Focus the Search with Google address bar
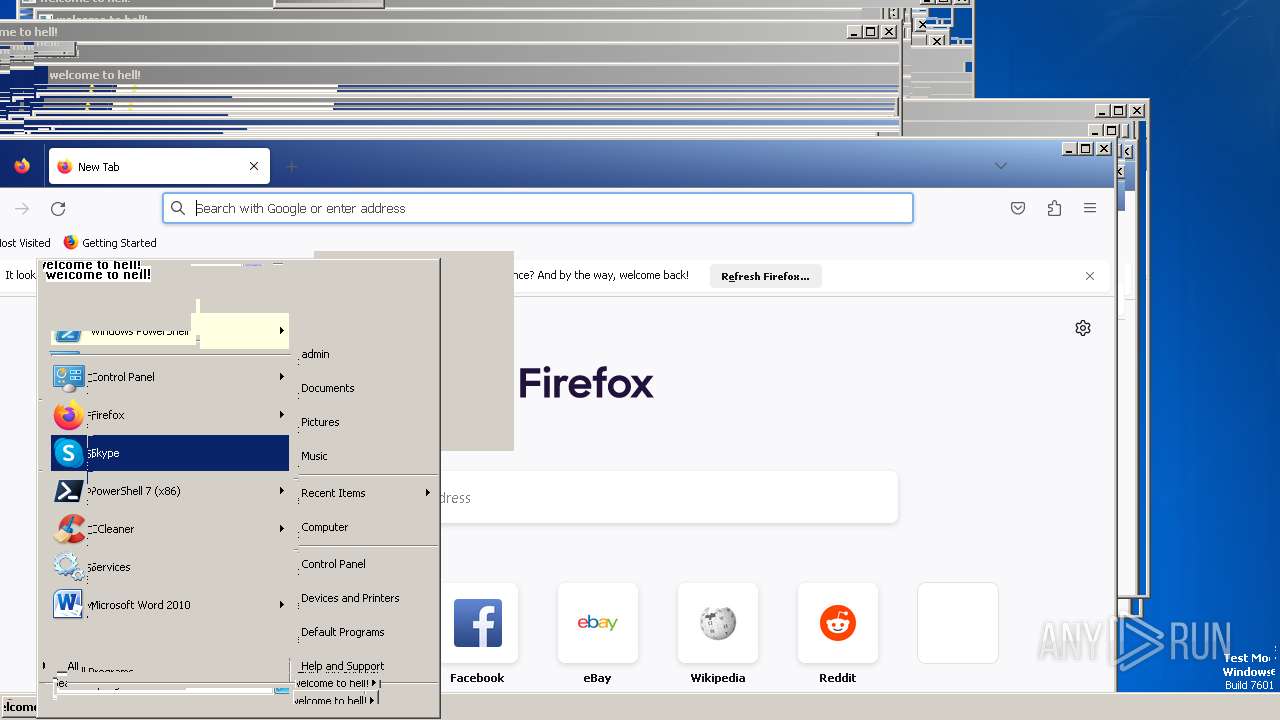The image size is (1280, 720). pyautogui.click(x=538, y=208)
